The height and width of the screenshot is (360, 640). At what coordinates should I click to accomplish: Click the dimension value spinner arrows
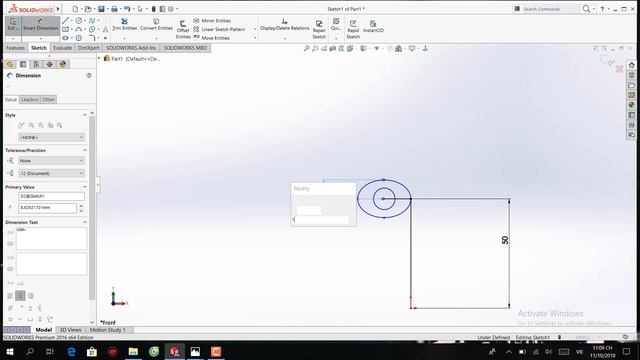pos(81,208)
